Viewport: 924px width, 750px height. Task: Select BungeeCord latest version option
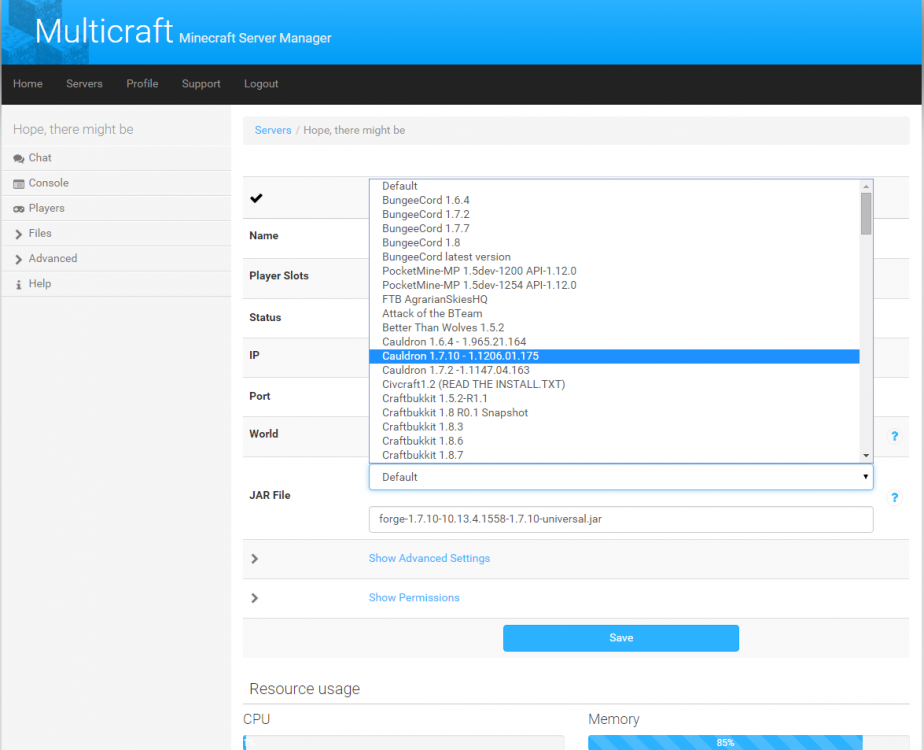pyautogui.click(x=614, y=257)
